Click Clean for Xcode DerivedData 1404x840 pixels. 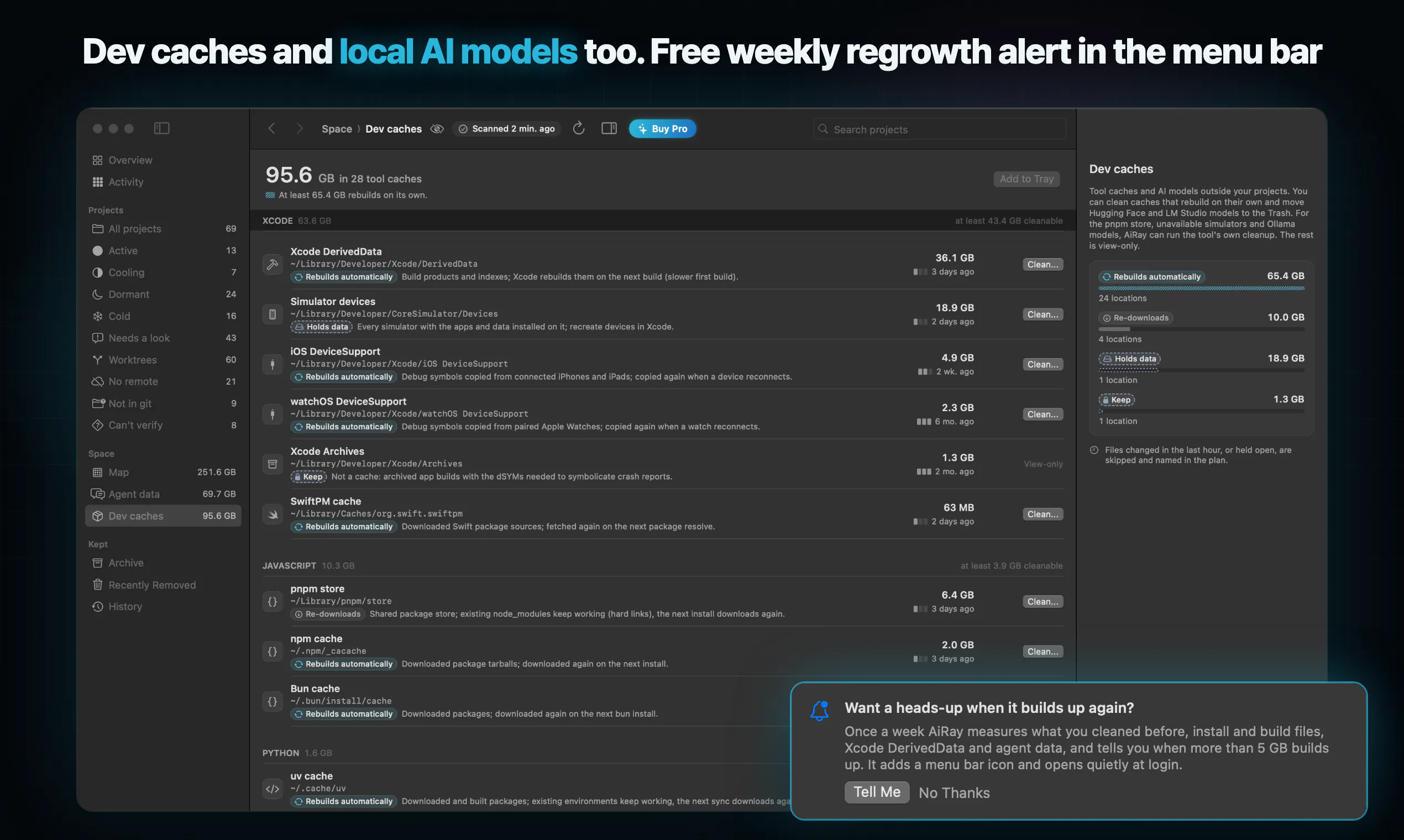click(x=1042, y=264)
